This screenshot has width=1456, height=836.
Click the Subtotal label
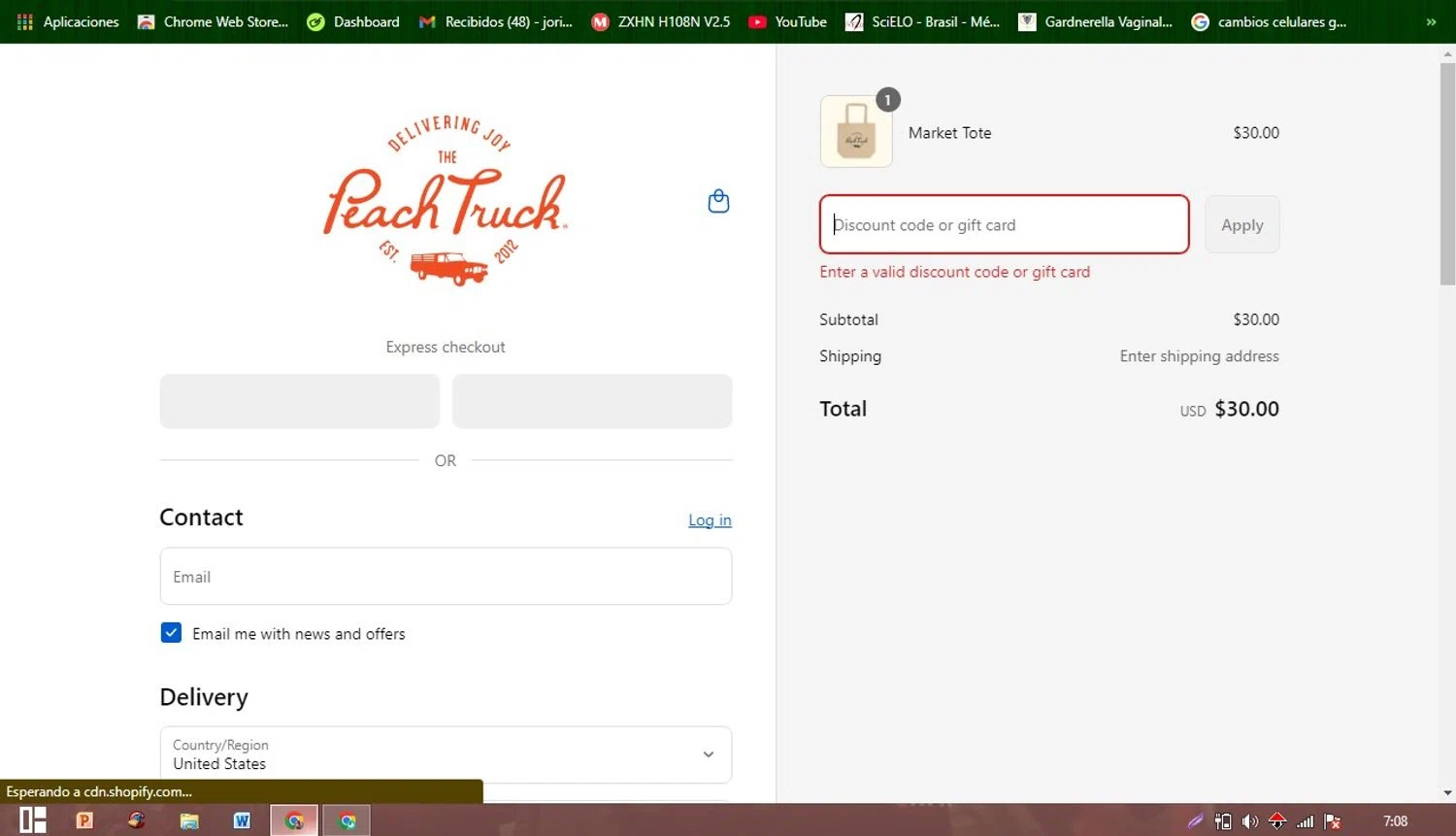coord(848,319)
